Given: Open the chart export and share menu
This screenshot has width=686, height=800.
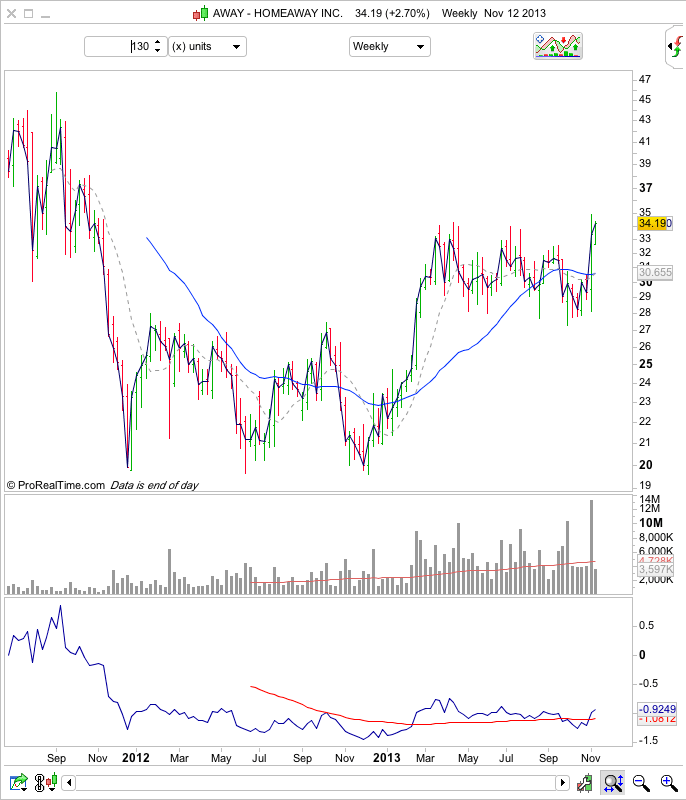Looking at the screenshot, I should pos(19,782).
